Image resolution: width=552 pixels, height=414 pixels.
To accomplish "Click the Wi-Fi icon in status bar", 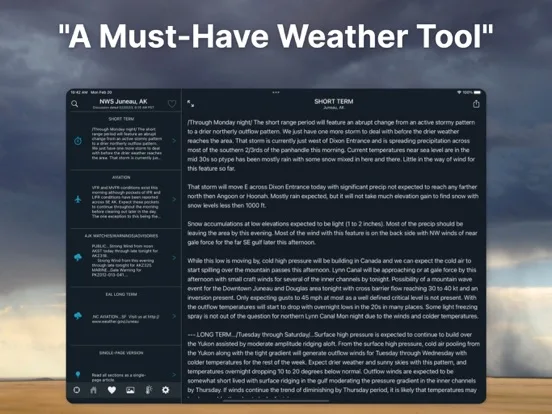I will click(459, 92).
